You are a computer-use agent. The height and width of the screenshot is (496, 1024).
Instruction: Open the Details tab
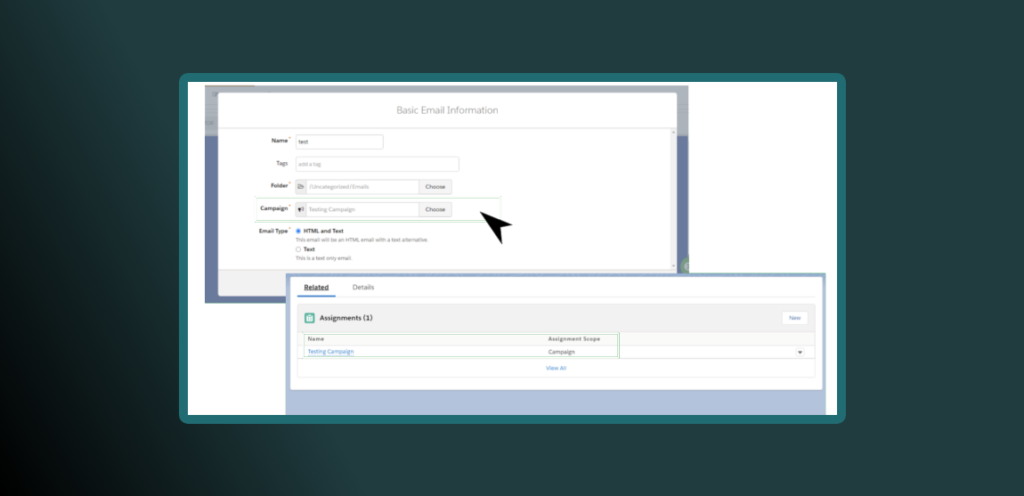point(363,288)
